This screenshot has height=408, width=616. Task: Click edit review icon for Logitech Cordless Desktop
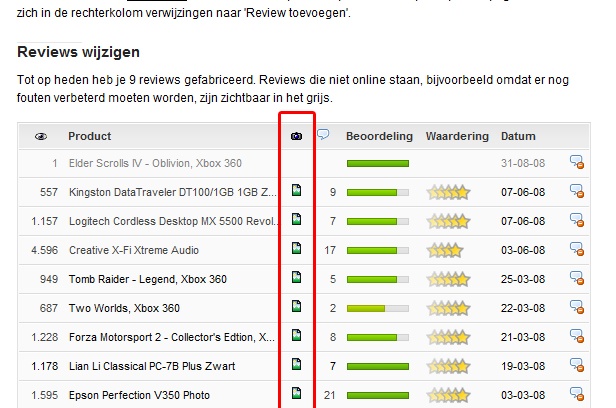click(x=577, y=220)
